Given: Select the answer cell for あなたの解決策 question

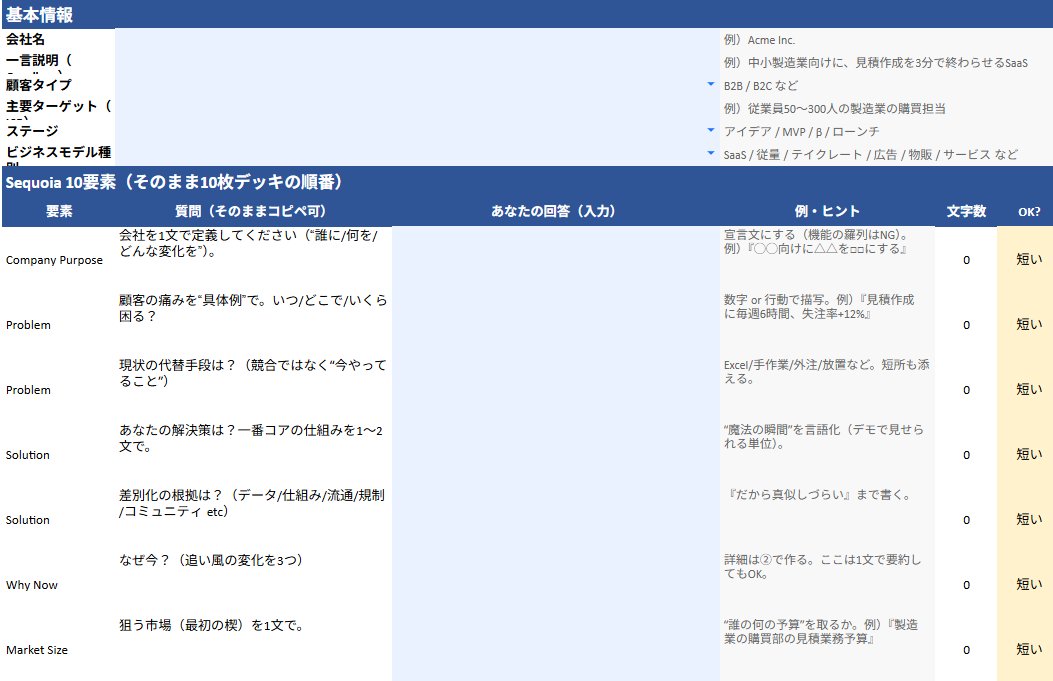Looking at the screenshot, I should [555, 455].
